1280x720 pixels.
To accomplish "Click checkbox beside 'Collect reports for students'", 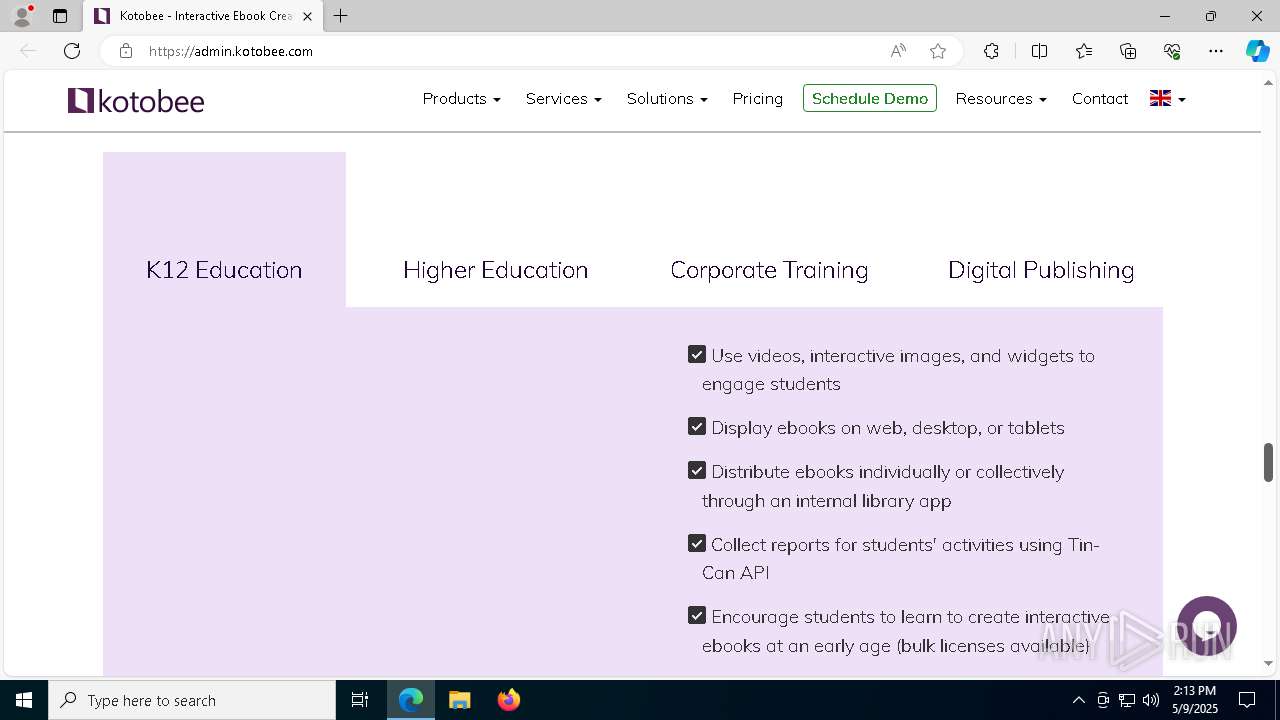I will 697,543.
